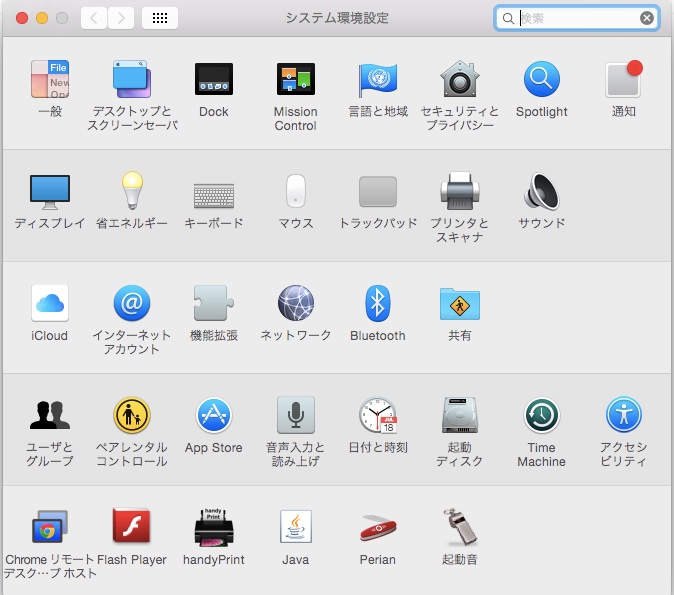The height and width of the screenshot is (595, 674).
Task: Click the show-all grid button
Action: [x=160, y=18]
